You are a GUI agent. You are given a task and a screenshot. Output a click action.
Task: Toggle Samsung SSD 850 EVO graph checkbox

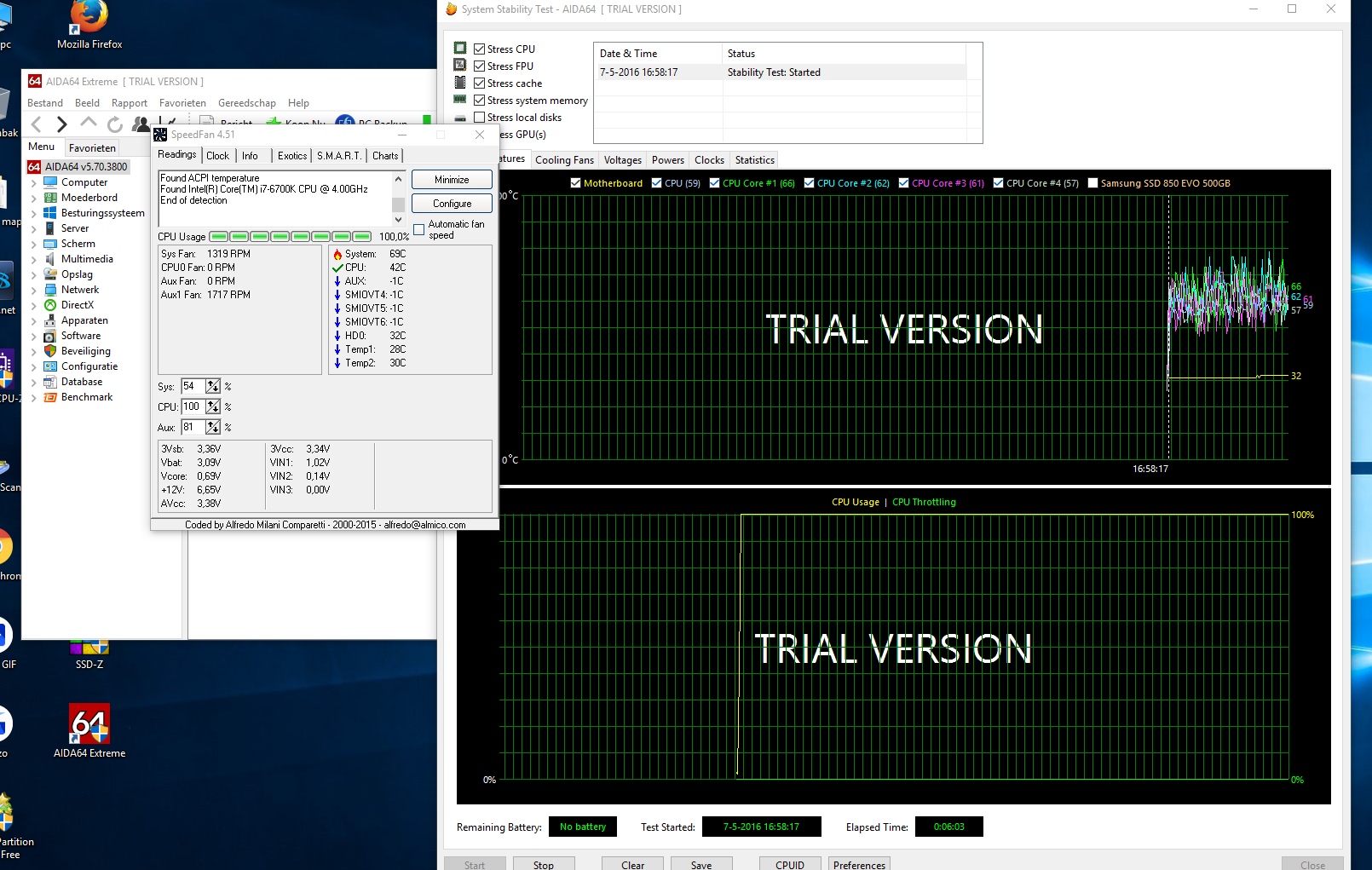coord(1093,183)
